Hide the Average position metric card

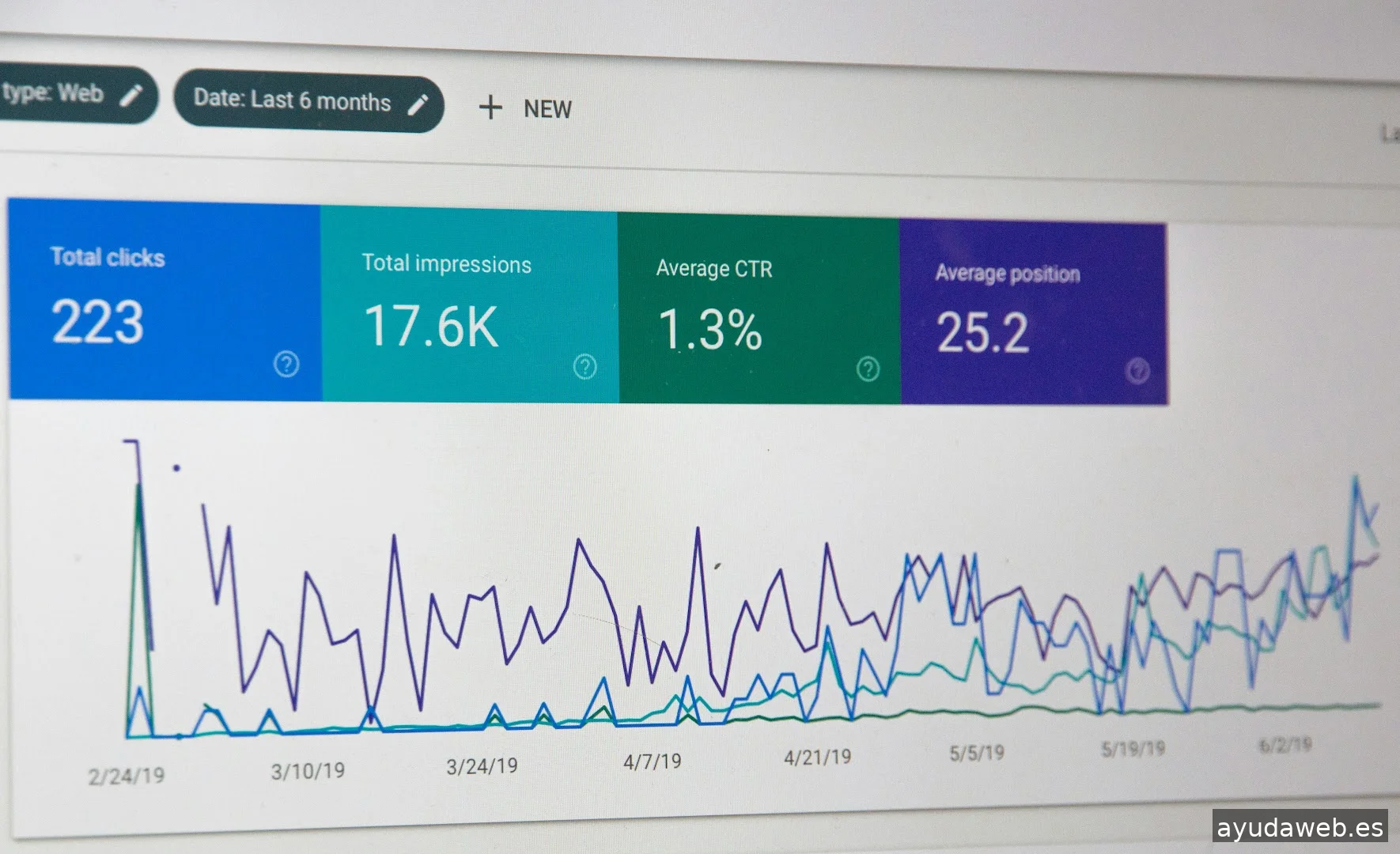[x=1032, y=313]
